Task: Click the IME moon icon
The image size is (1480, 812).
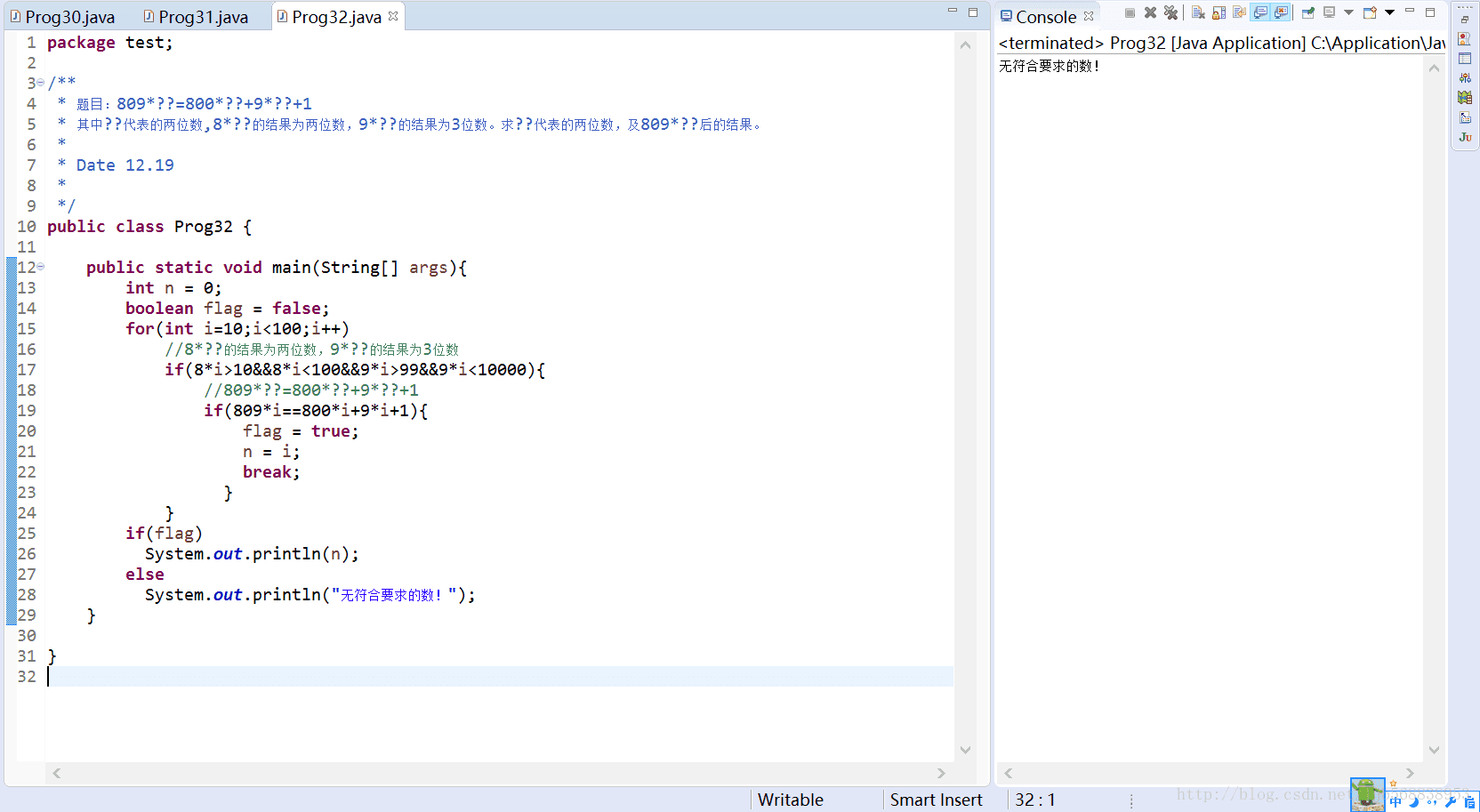Action: click(x=1413, y=801)
